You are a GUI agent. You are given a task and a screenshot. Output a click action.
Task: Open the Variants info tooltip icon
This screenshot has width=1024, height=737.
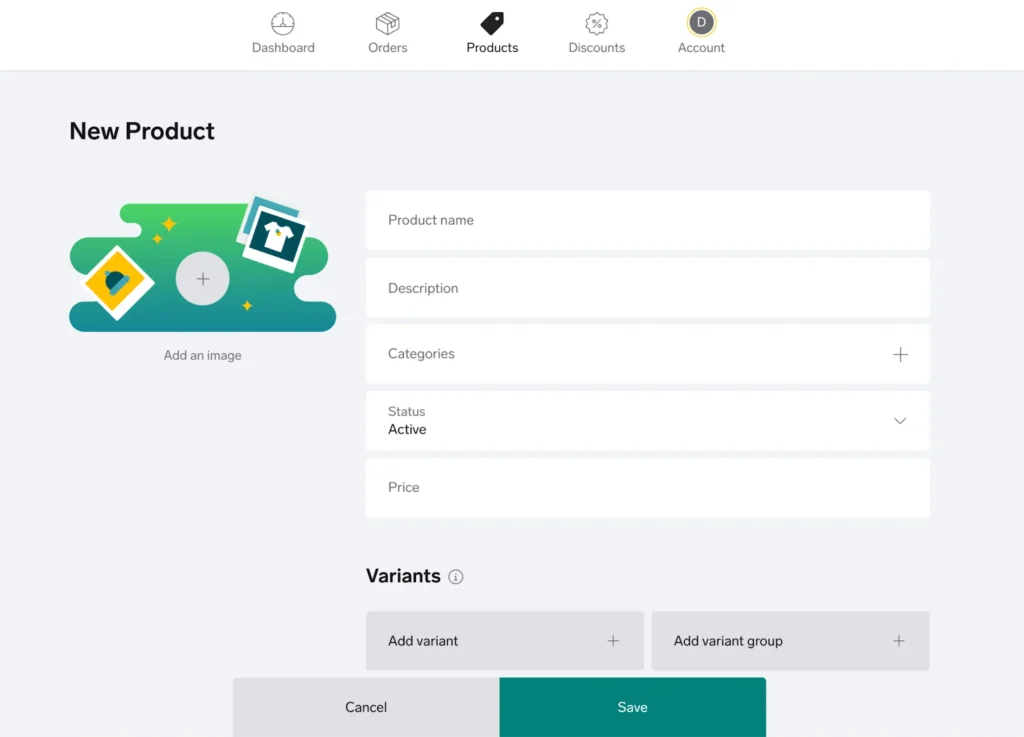pos(457,577)
